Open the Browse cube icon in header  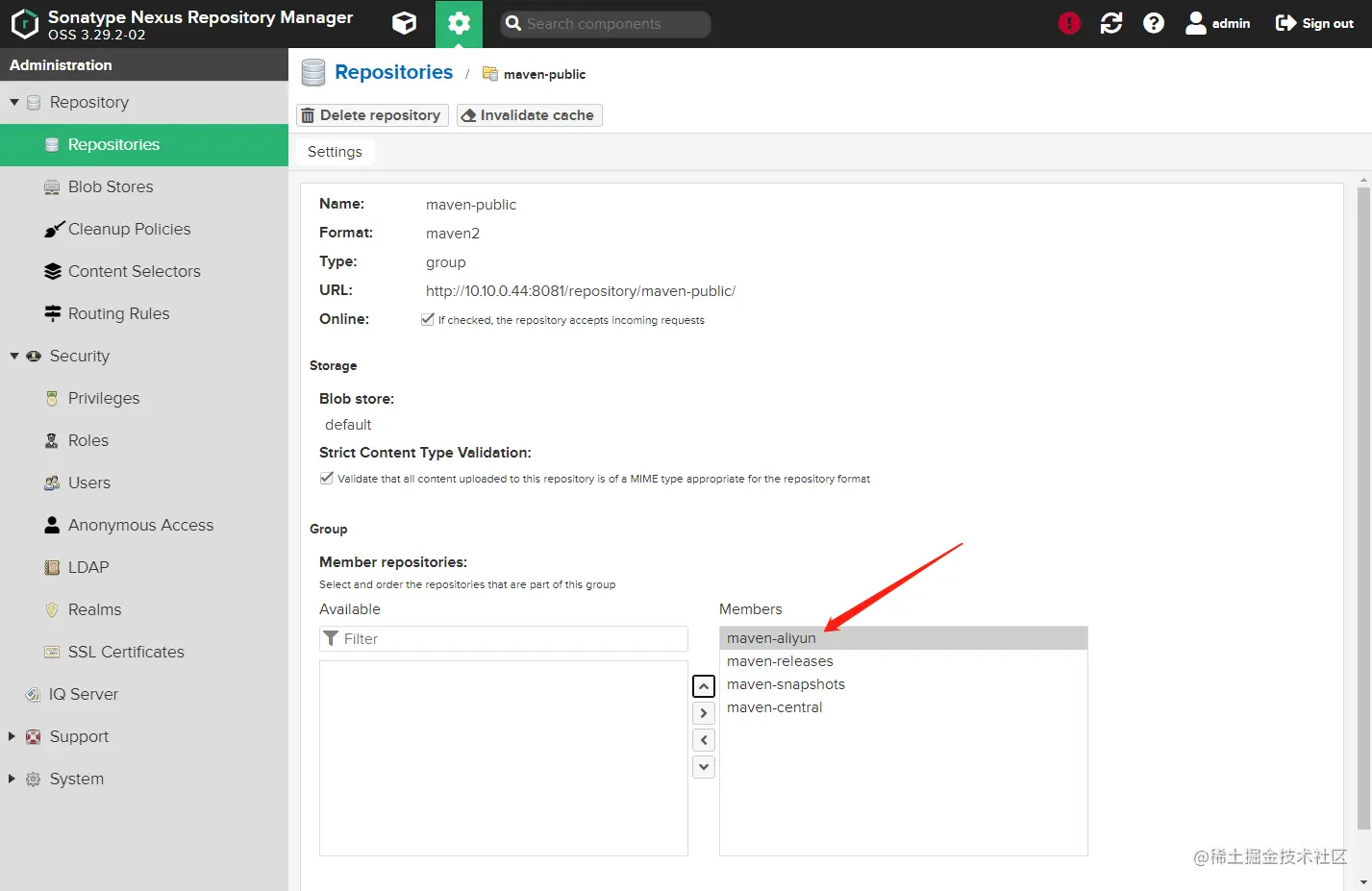click(x=405, y=23)
